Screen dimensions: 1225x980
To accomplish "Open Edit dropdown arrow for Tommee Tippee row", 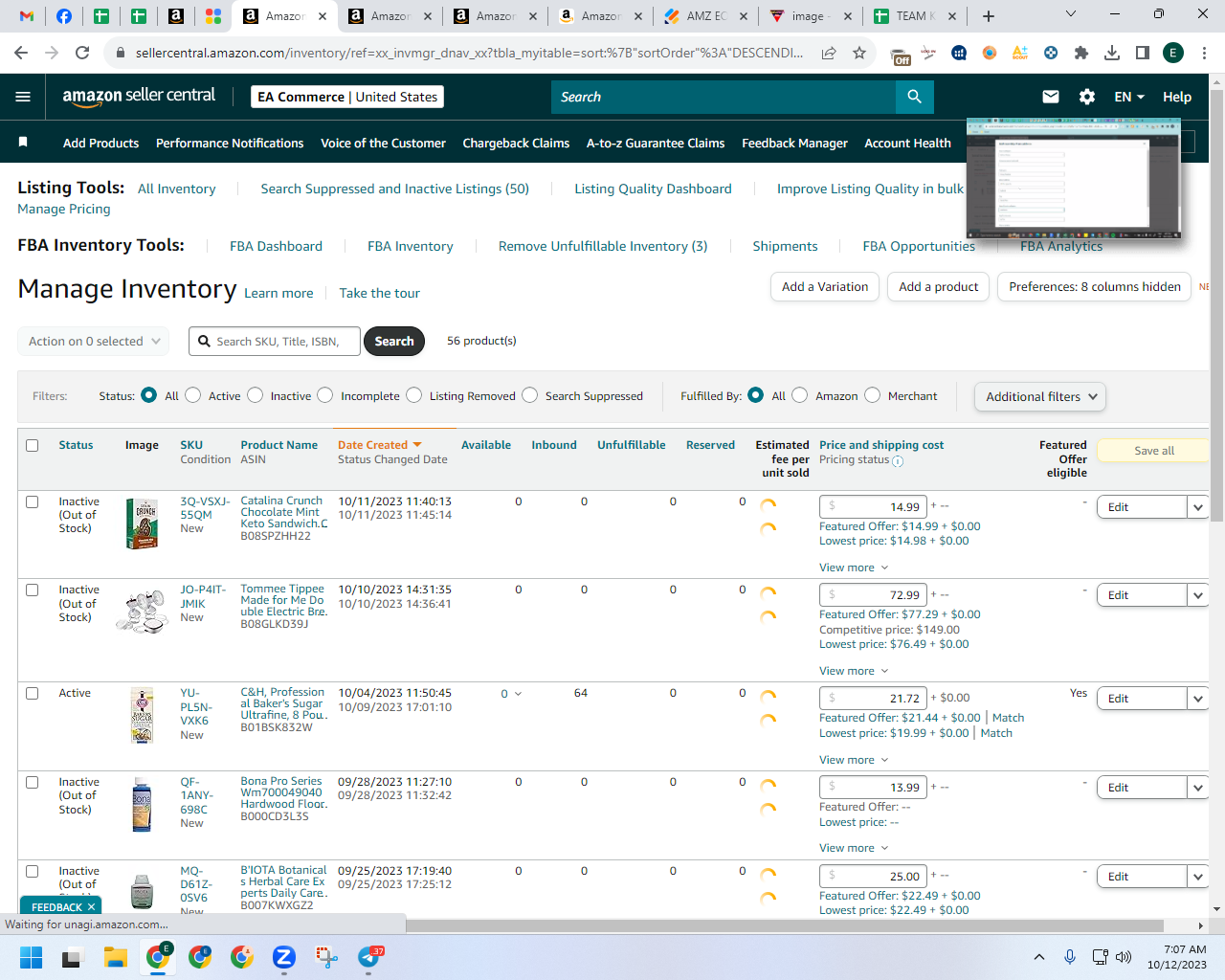I will click(x=1198, y=595).
